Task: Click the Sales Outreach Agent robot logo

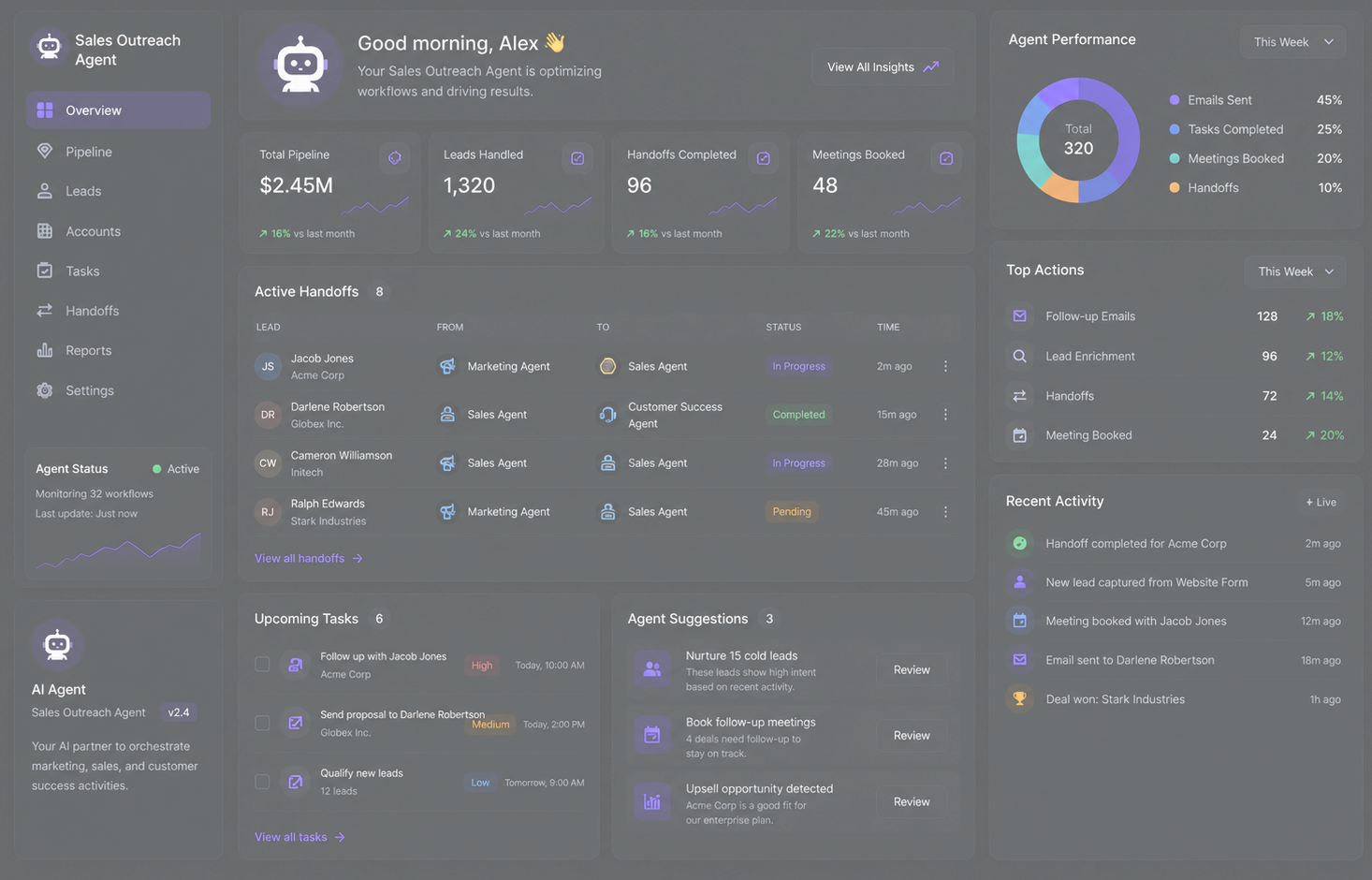Action: pos(49,46)
